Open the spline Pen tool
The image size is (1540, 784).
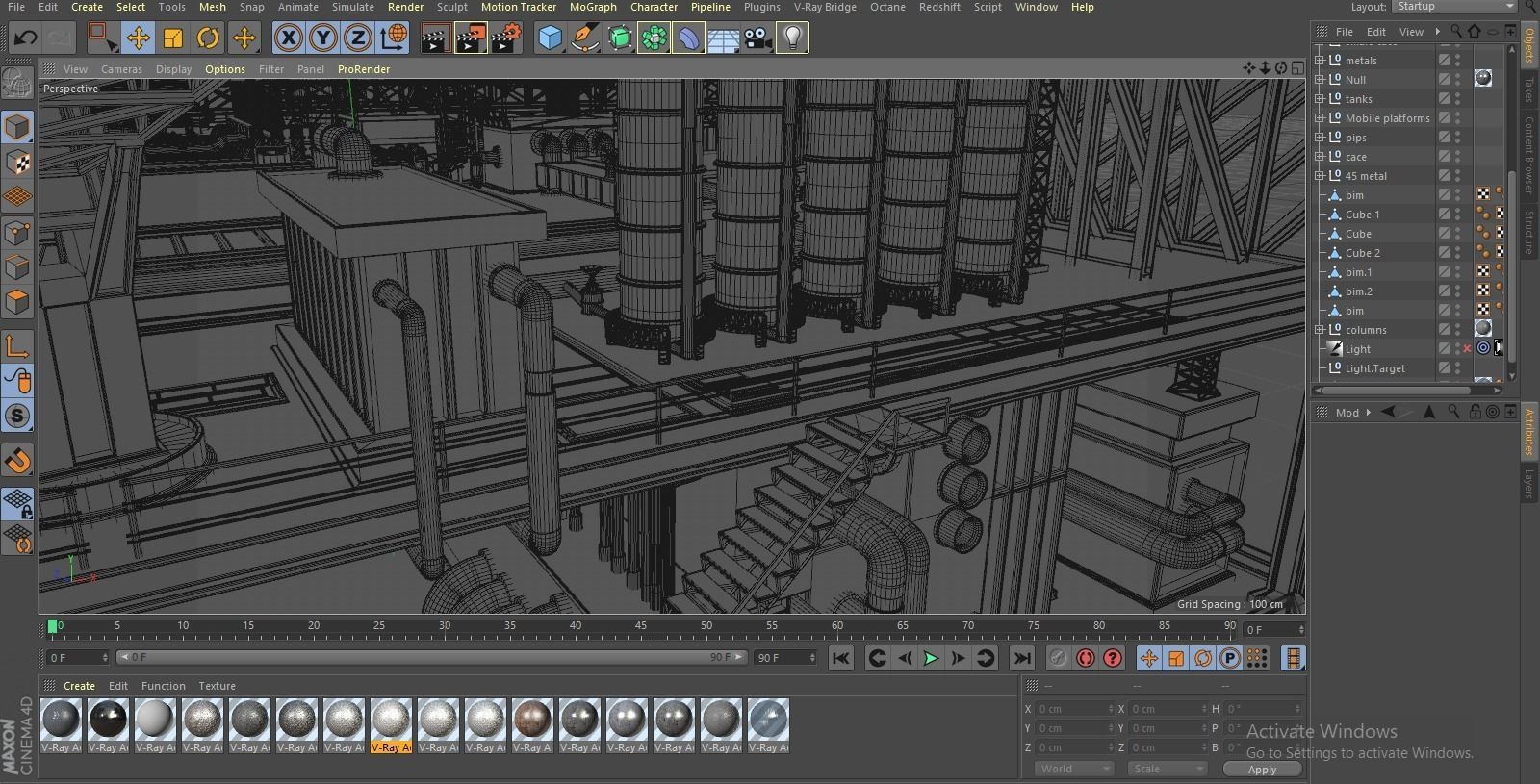coord(585,38)
